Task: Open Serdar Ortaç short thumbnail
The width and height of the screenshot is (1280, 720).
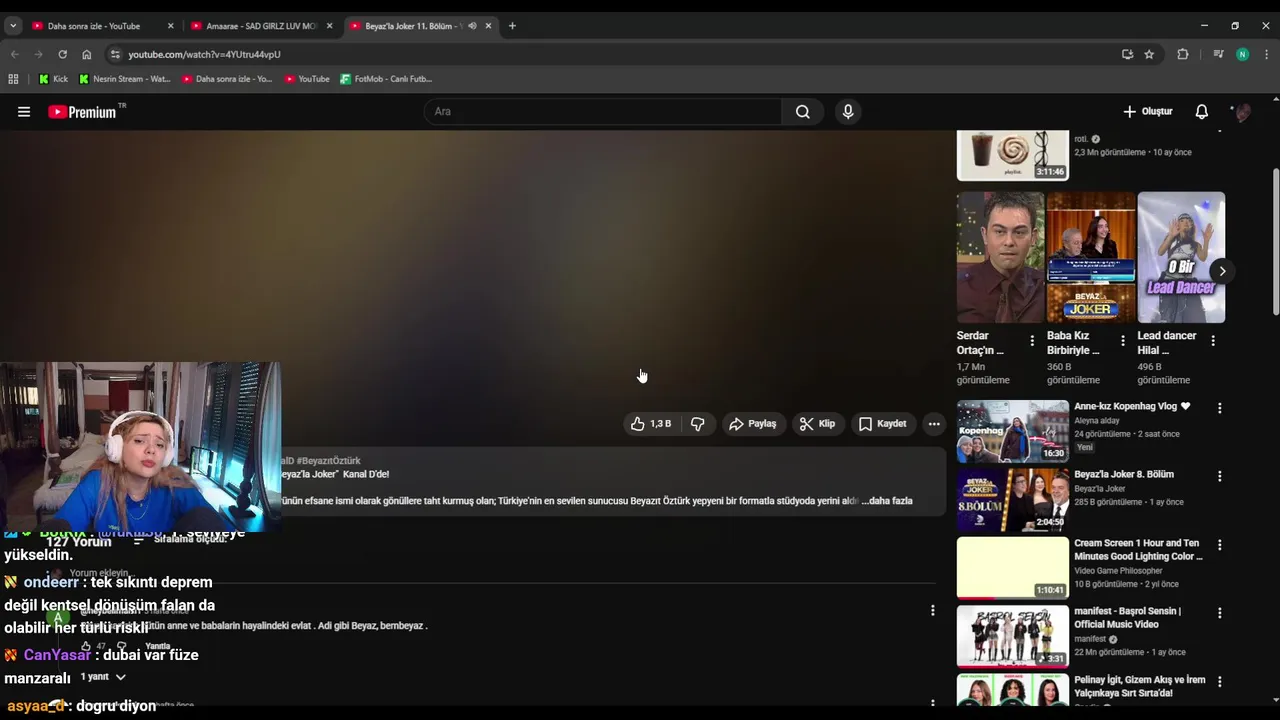Action: pos(1000,258)
